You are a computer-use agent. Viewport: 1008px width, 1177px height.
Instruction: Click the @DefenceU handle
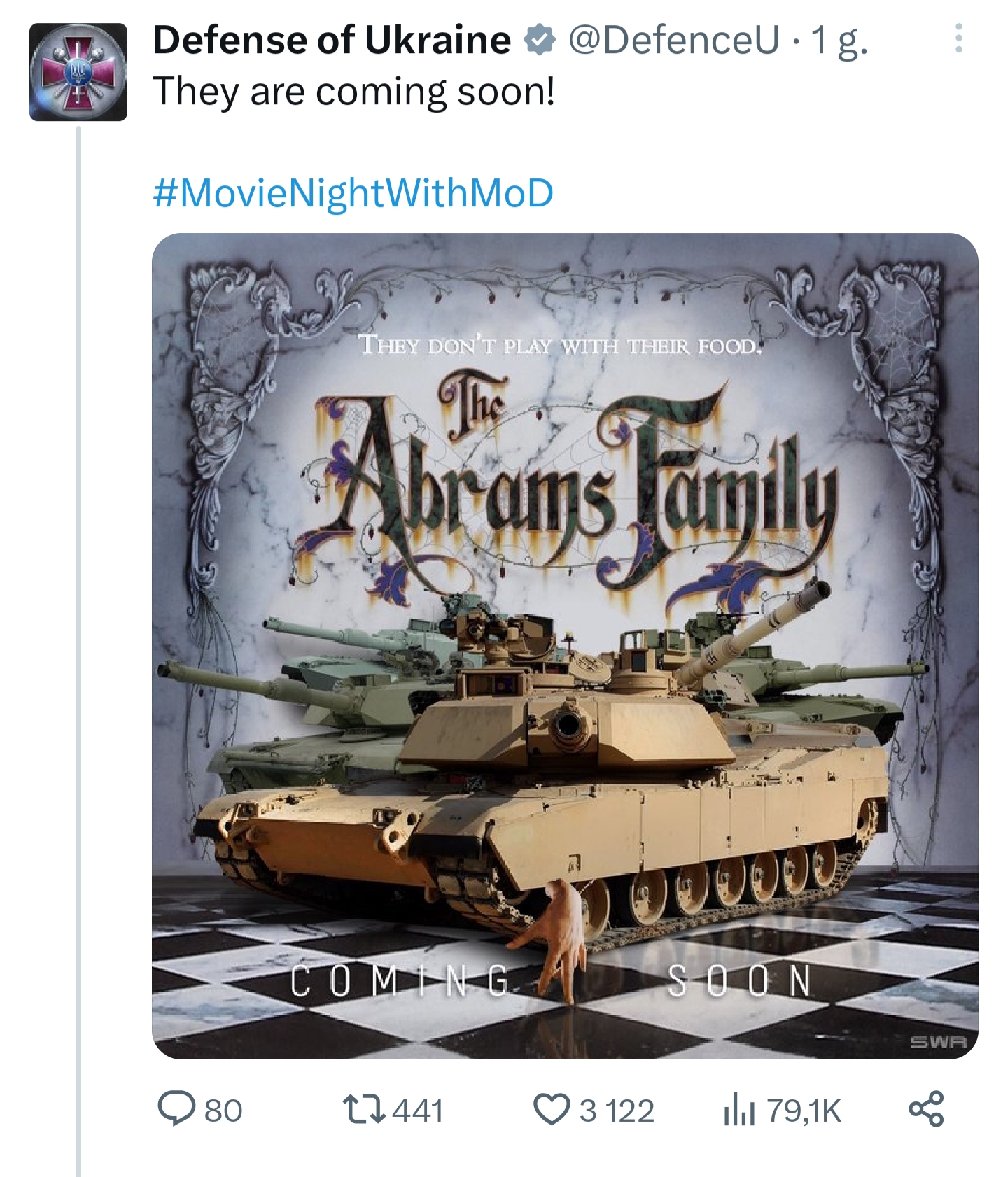pyautogui.click(x=673, y=40)
